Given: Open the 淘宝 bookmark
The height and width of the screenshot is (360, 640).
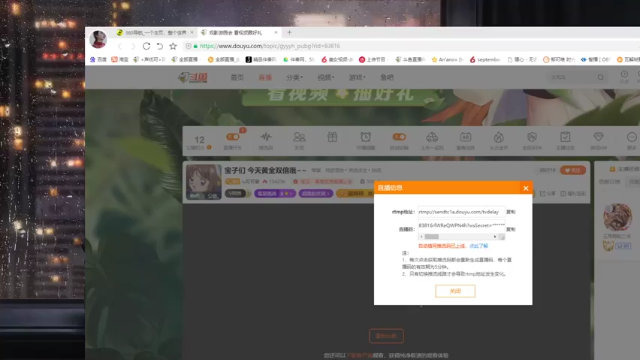Looking at the screenshot, I should pos(120,60).
